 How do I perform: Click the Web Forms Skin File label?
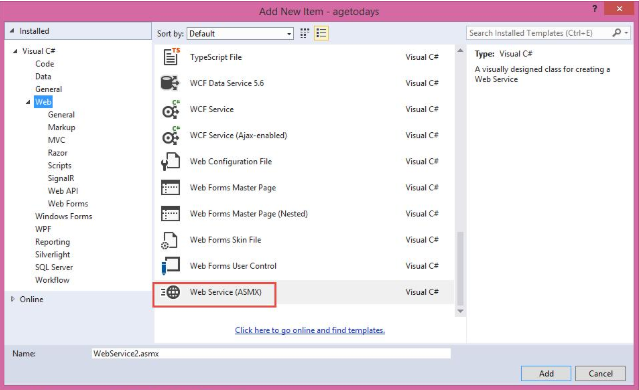point(225,240)
